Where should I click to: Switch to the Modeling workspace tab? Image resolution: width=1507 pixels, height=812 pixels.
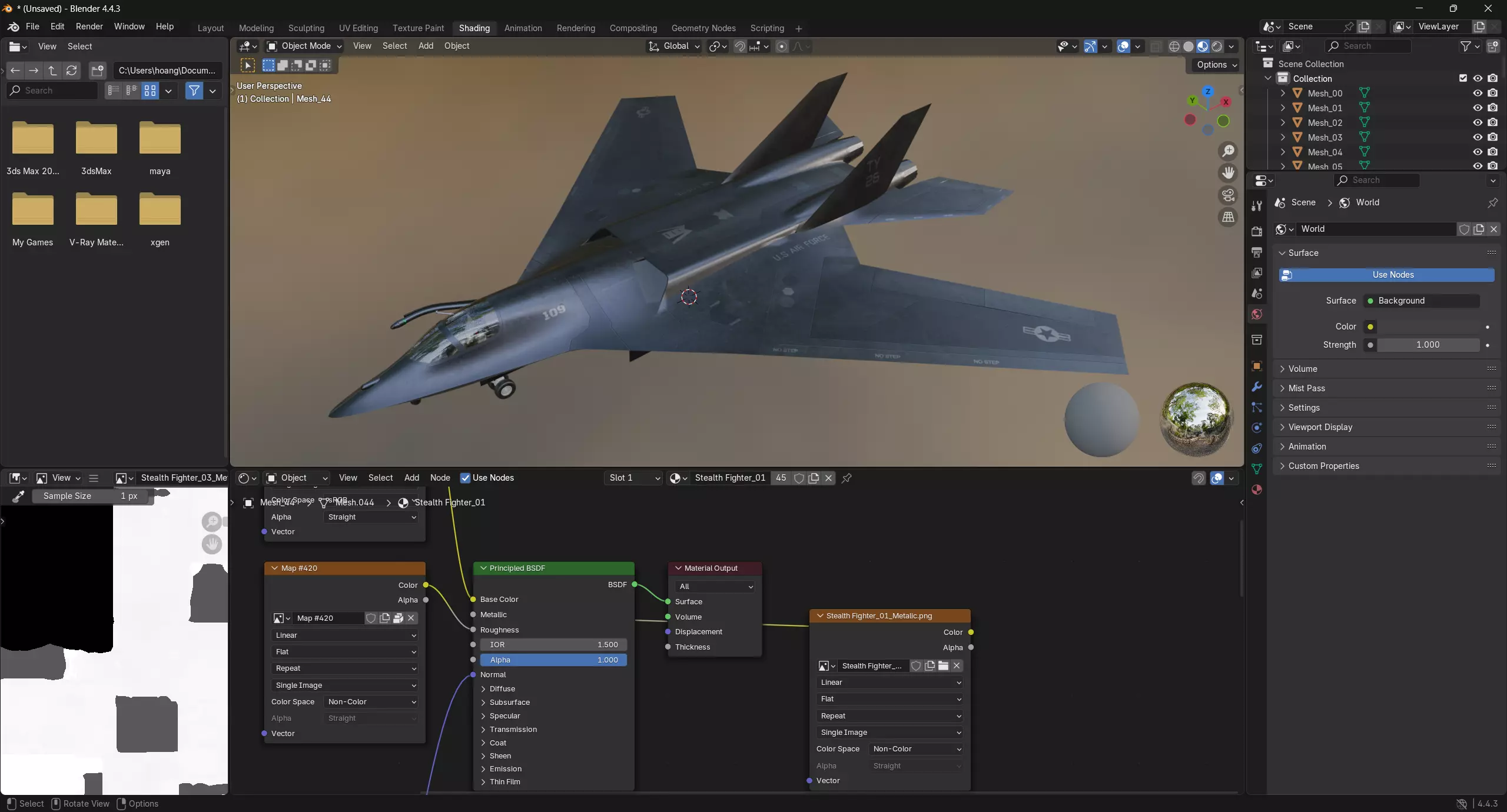point(256,28)
